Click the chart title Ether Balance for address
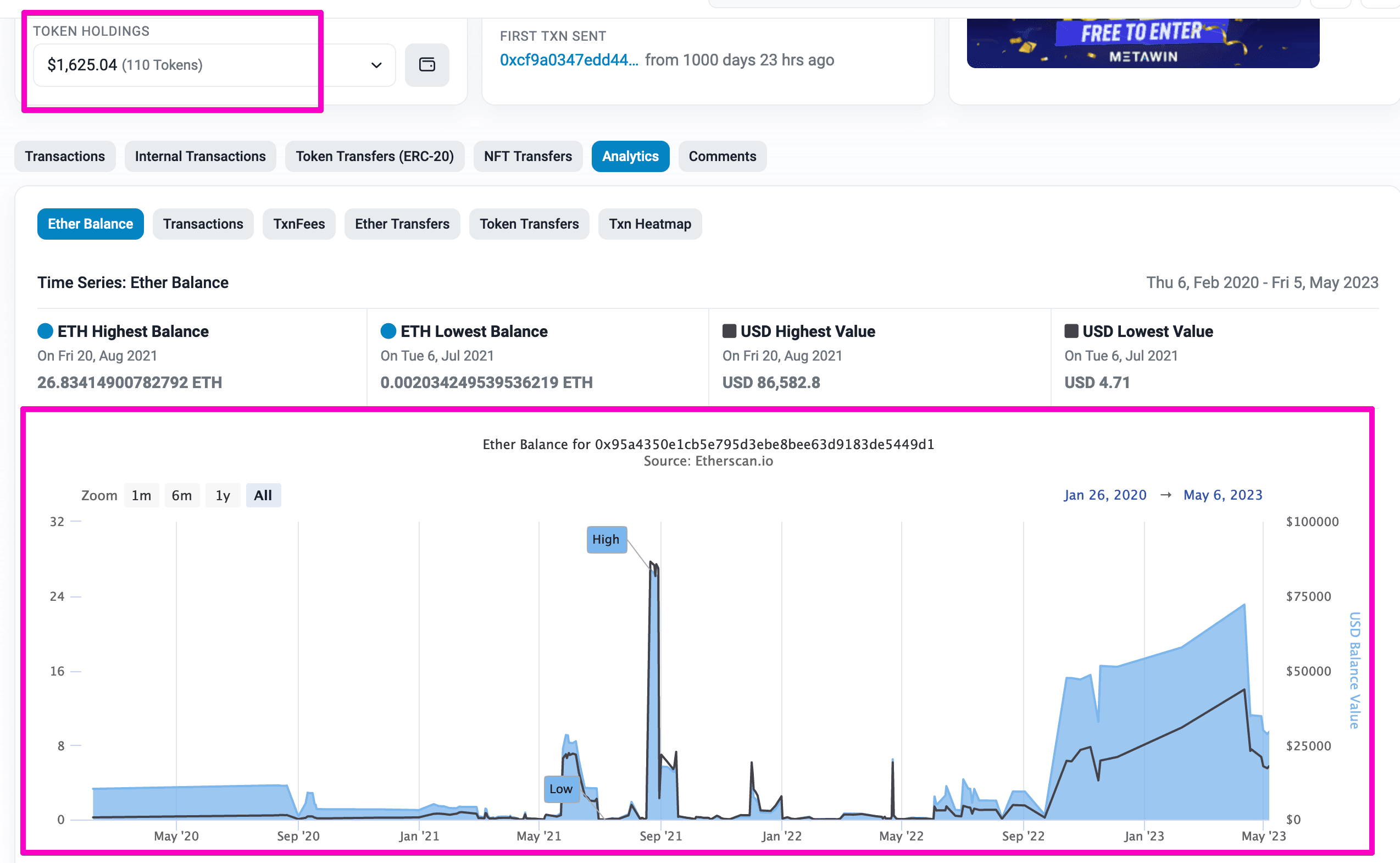The height and width of the screenshot is (863, 1400). pyautogui.click(x=709, y=444)
